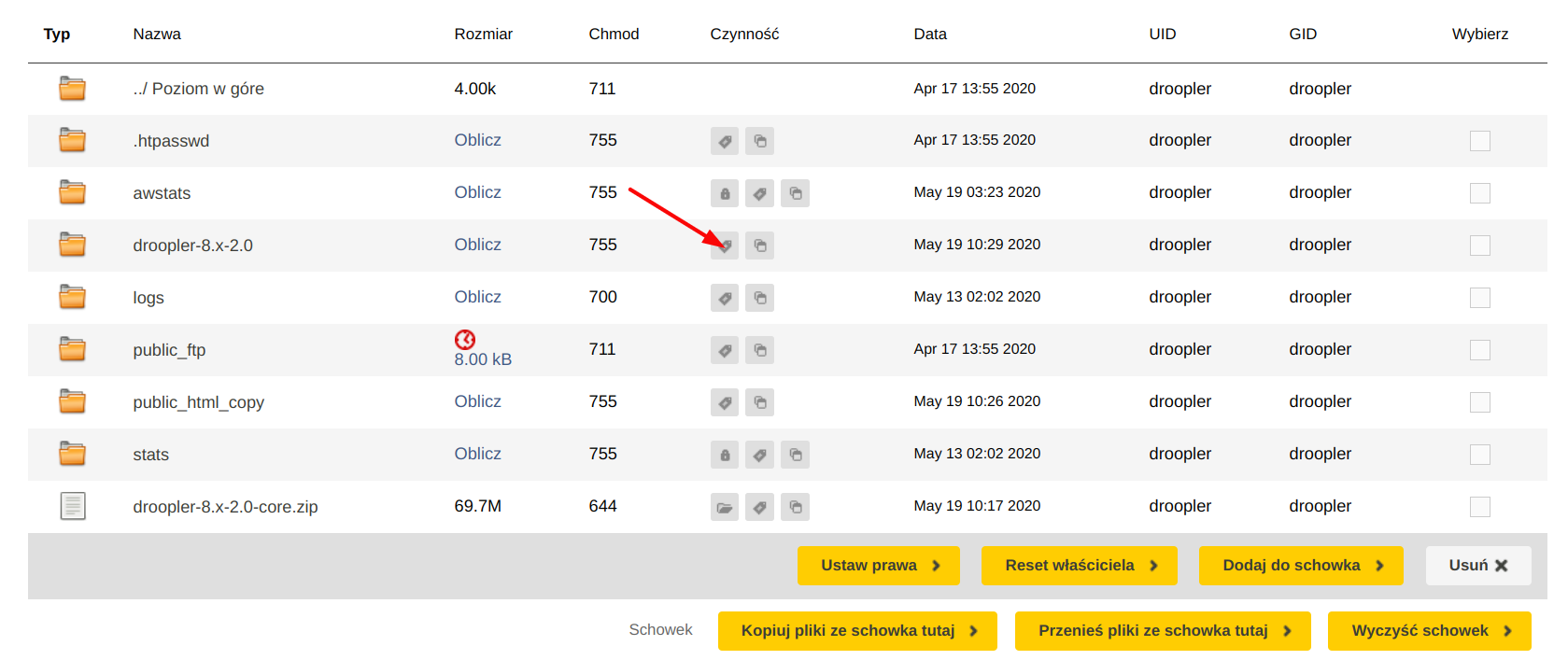The width and height of the screenshot is (1568, 660).
Task: Click the lock icon for the stats folder
Action: [725, 455]
